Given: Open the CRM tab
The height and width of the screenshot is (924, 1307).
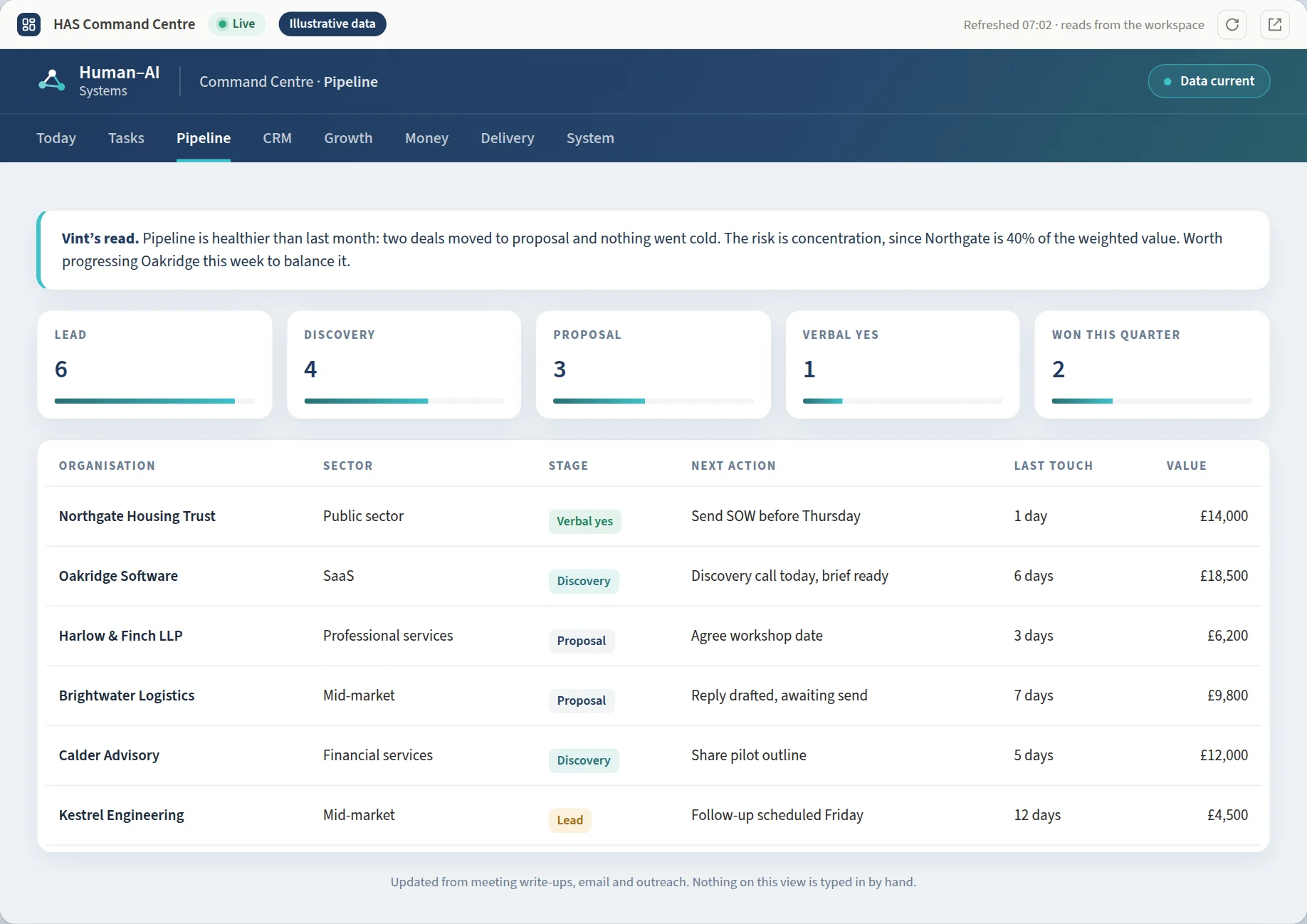Looking at the screenshot, I should [277, 138].
